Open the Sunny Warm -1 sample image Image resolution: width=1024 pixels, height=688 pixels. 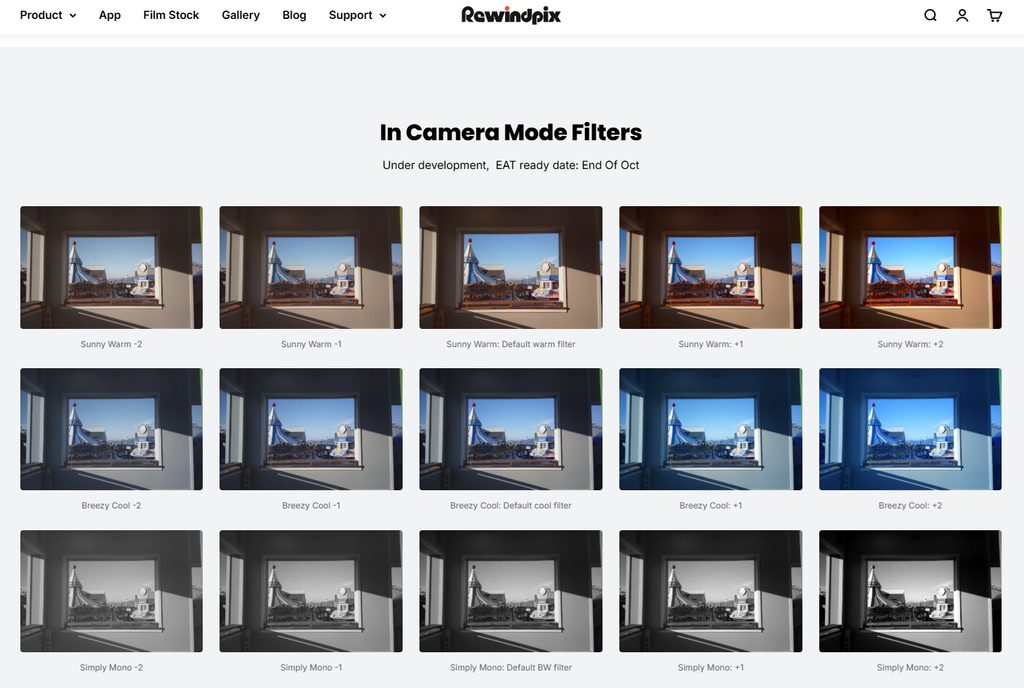point(311,268)
